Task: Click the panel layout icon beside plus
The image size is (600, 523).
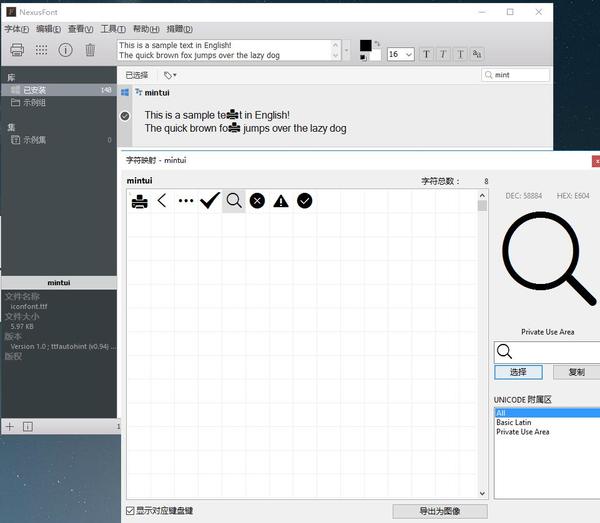Action: 28,426
